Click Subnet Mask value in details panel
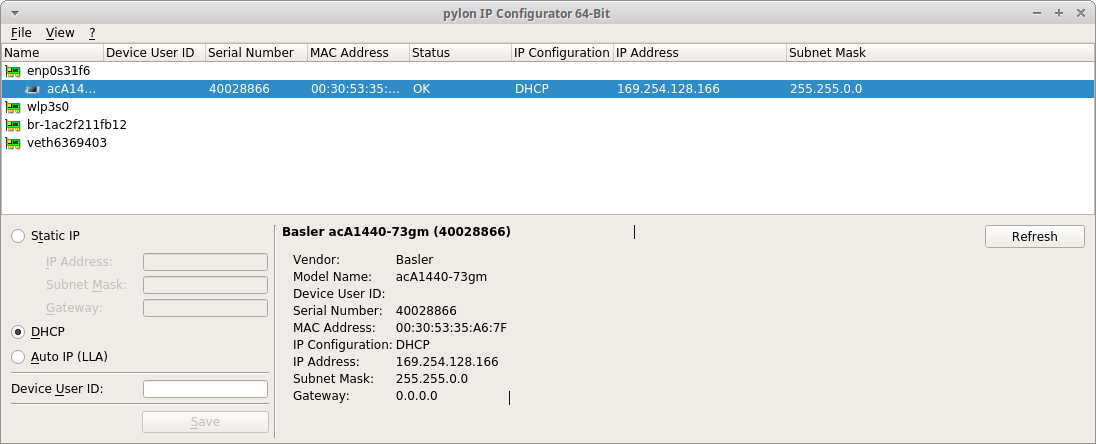Viewport: 1096px width, 444px height. 432,379
